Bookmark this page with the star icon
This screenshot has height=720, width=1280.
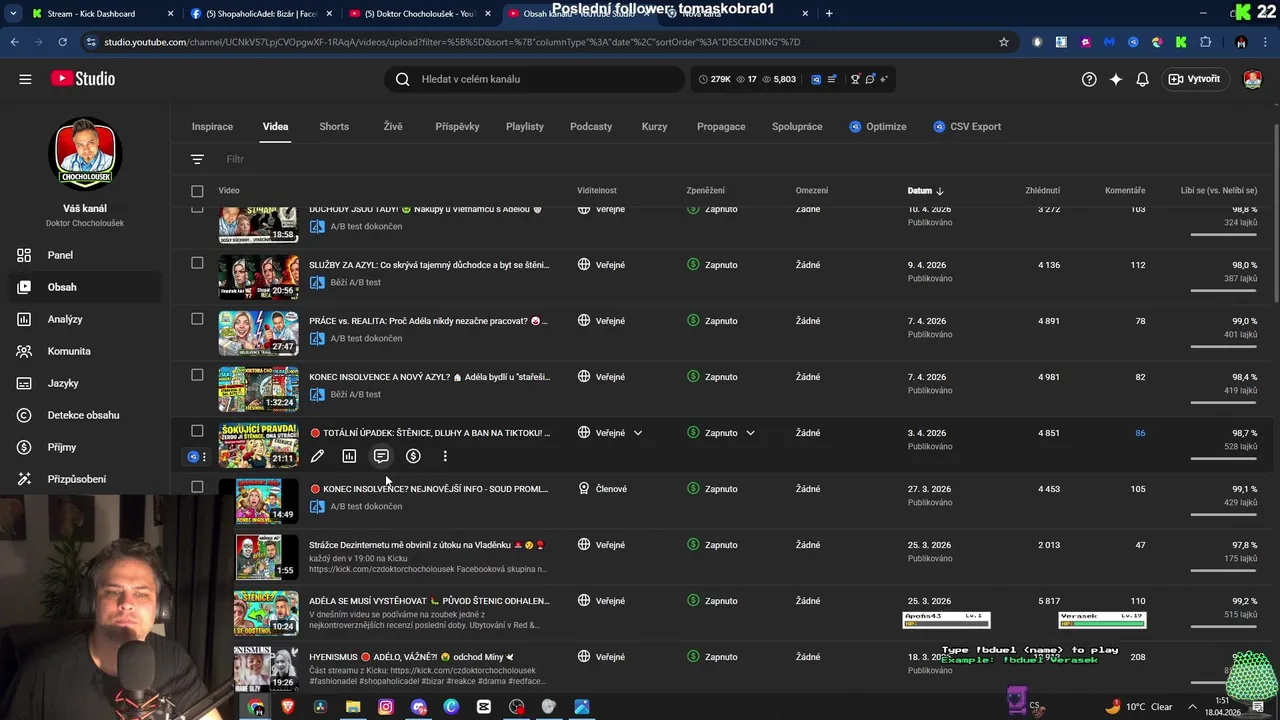(1004, 42)
